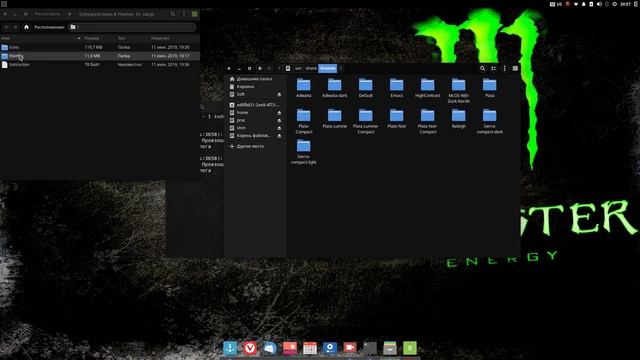Open the calendar app in dock
The image size is (640, 360).
[310, 348]
